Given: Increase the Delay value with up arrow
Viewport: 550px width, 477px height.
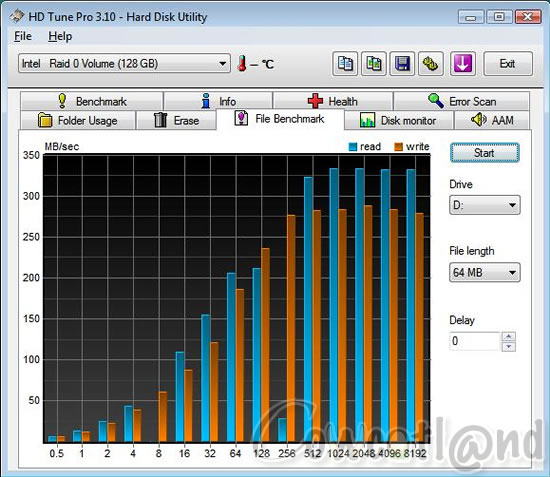Looking at the screenshot, I should 509,336.
